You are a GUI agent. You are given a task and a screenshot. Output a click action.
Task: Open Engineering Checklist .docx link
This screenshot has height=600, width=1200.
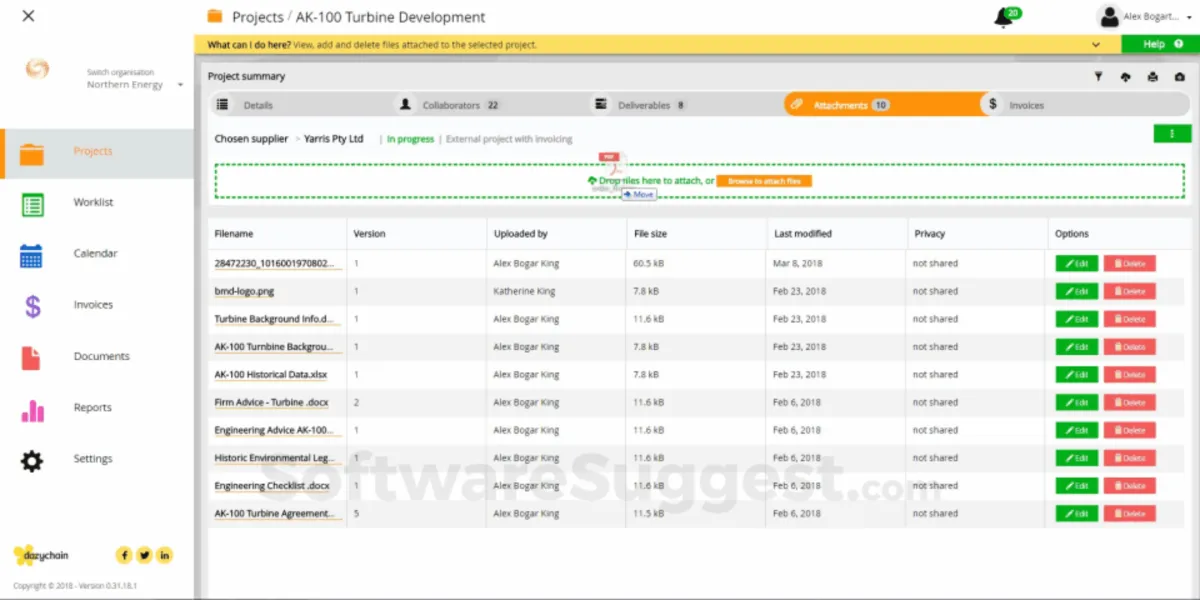pyautogui.click(x=272, y=486)
